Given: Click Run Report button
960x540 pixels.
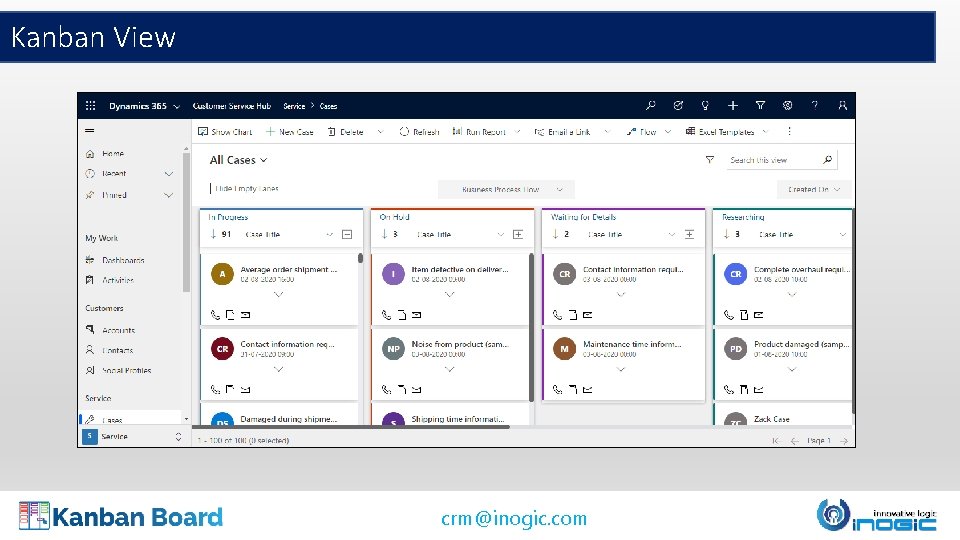Looking at the screenshot, I should point(479,132).
